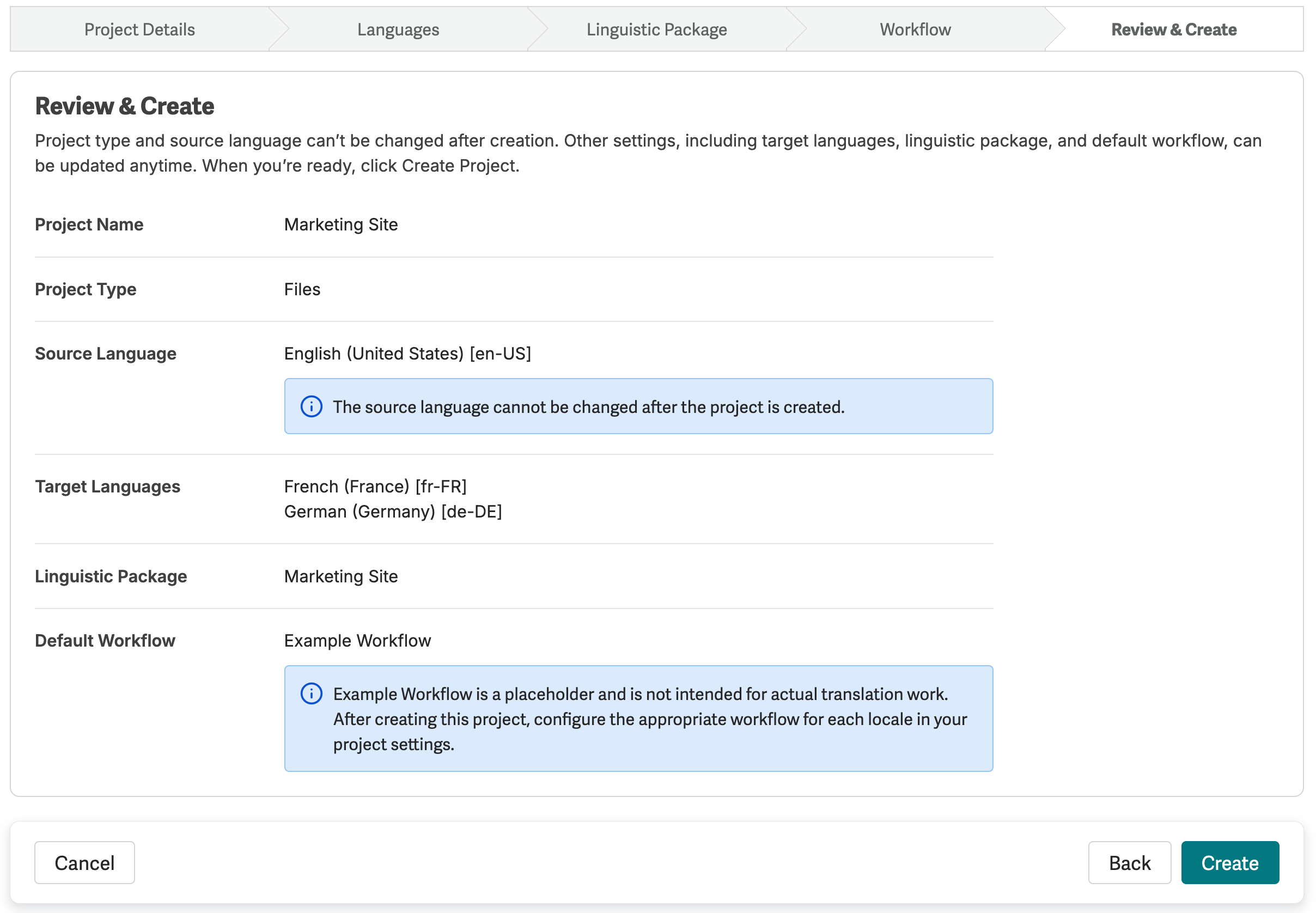The image size is (1316, 913).
Task: Click the 'Files' project type value
Action: (302, 289)
